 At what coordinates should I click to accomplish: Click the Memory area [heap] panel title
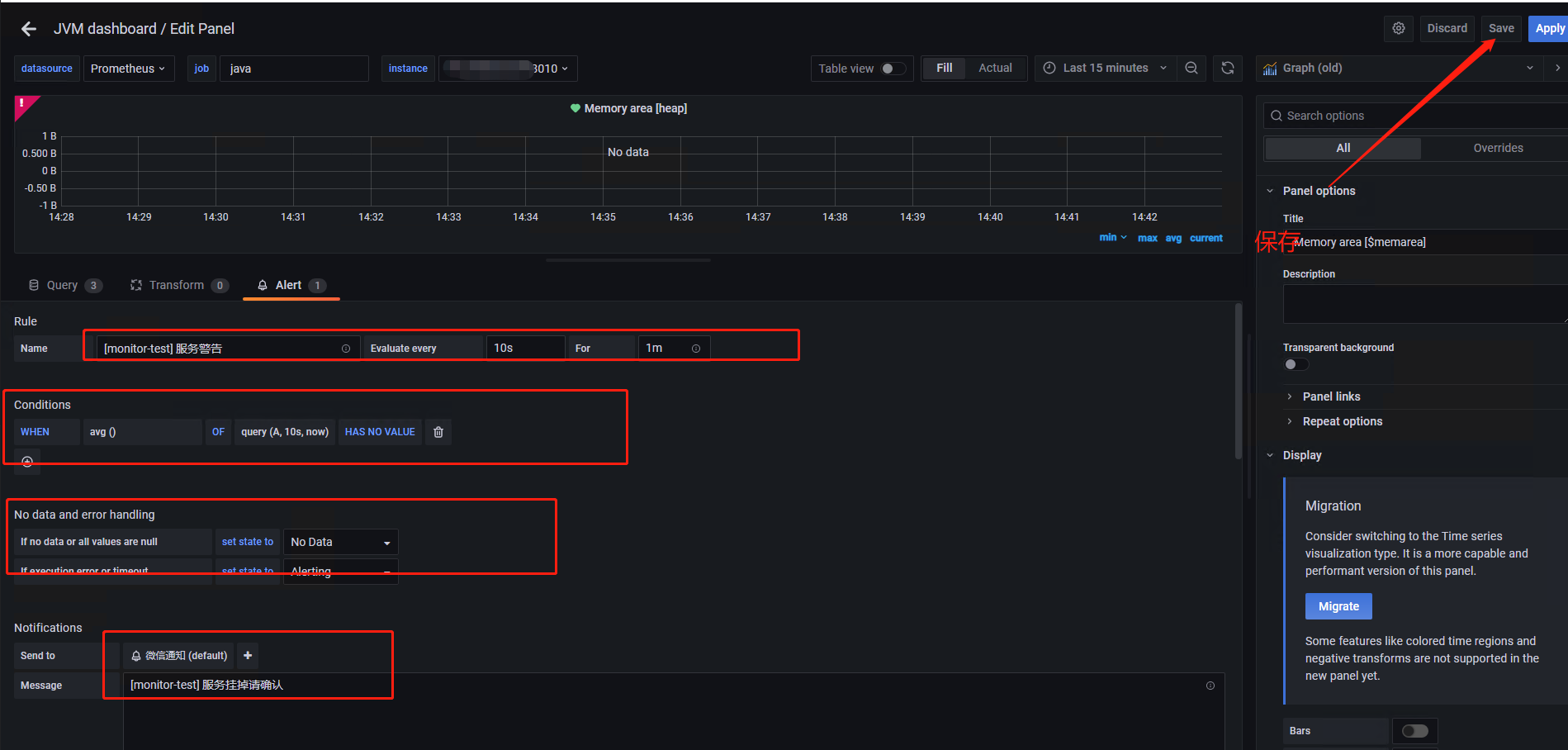pos(635,108)
